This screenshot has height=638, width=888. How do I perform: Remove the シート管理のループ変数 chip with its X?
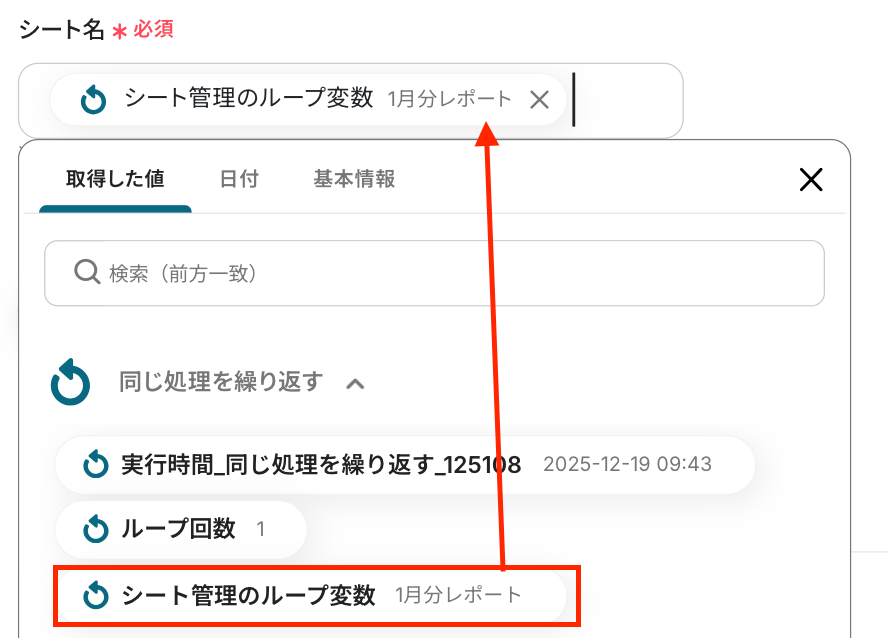(539, 100)
